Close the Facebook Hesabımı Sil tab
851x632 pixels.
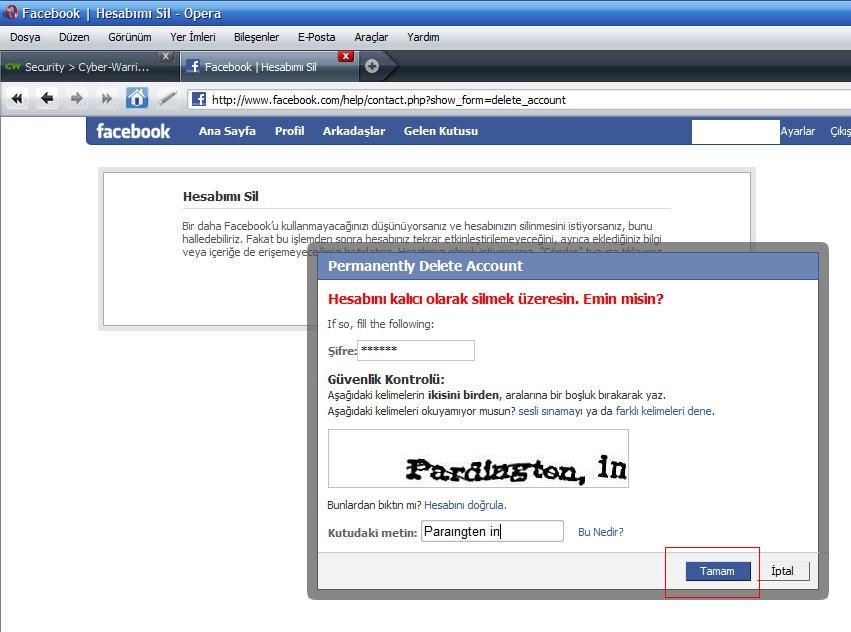pos(345,56)
